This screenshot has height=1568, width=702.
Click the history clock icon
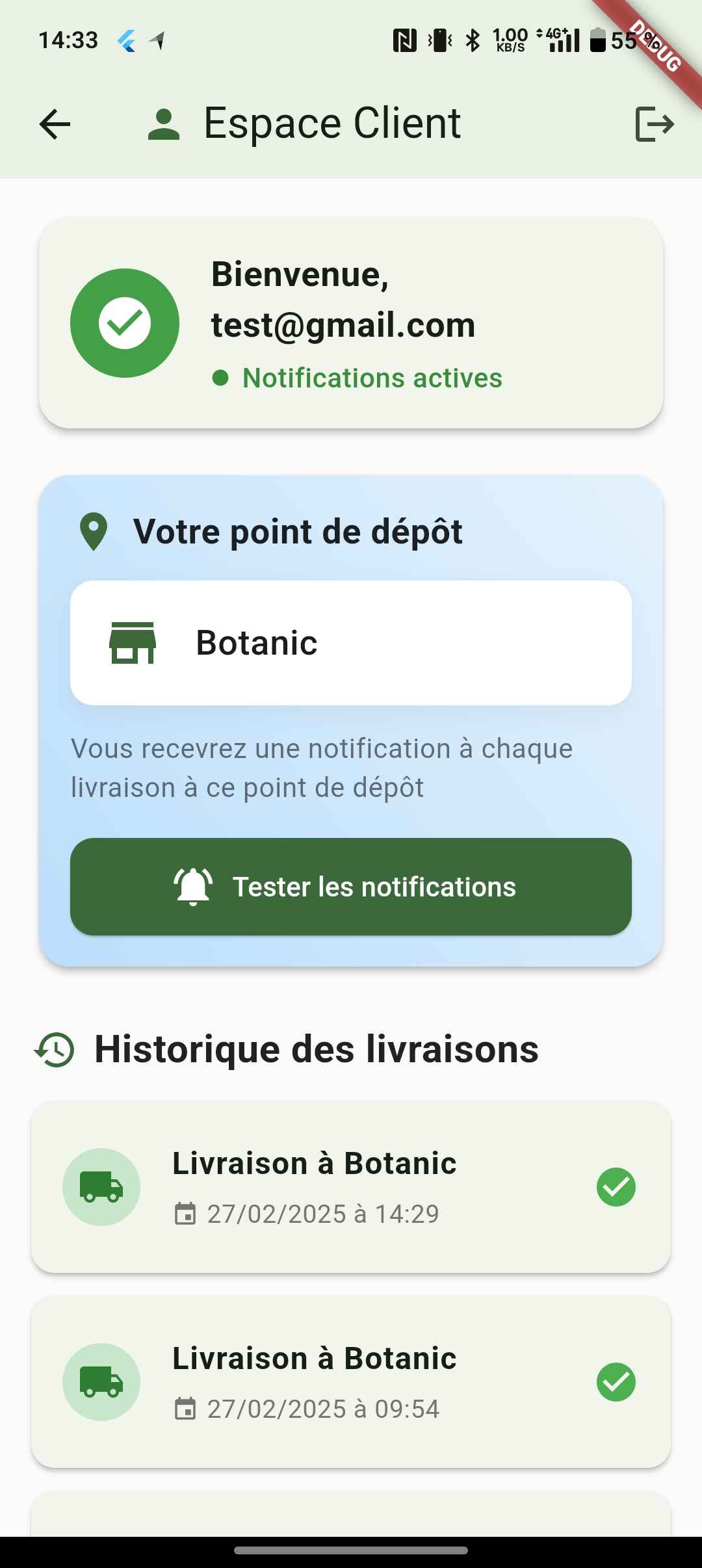coord(55,1049)
